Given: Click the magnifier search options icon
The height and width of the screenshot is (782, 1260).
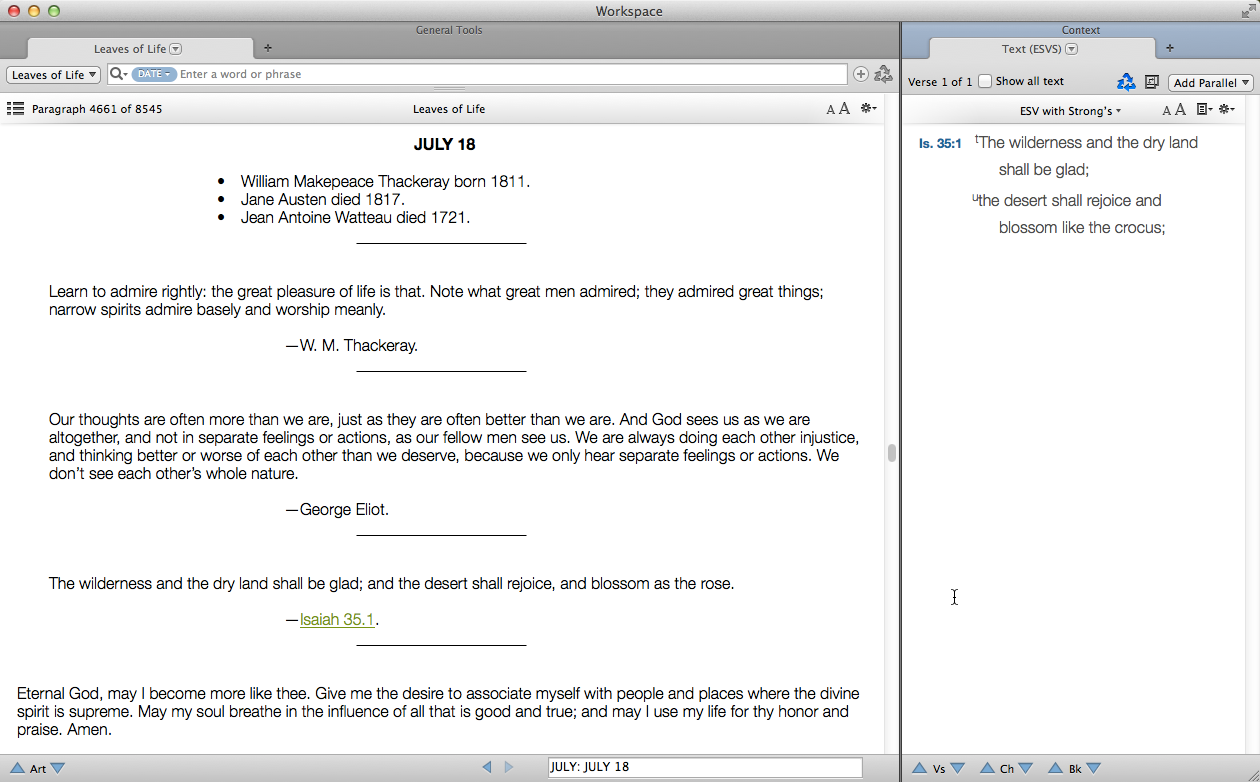Looking at the screenshot, I should tap(118, 74).
